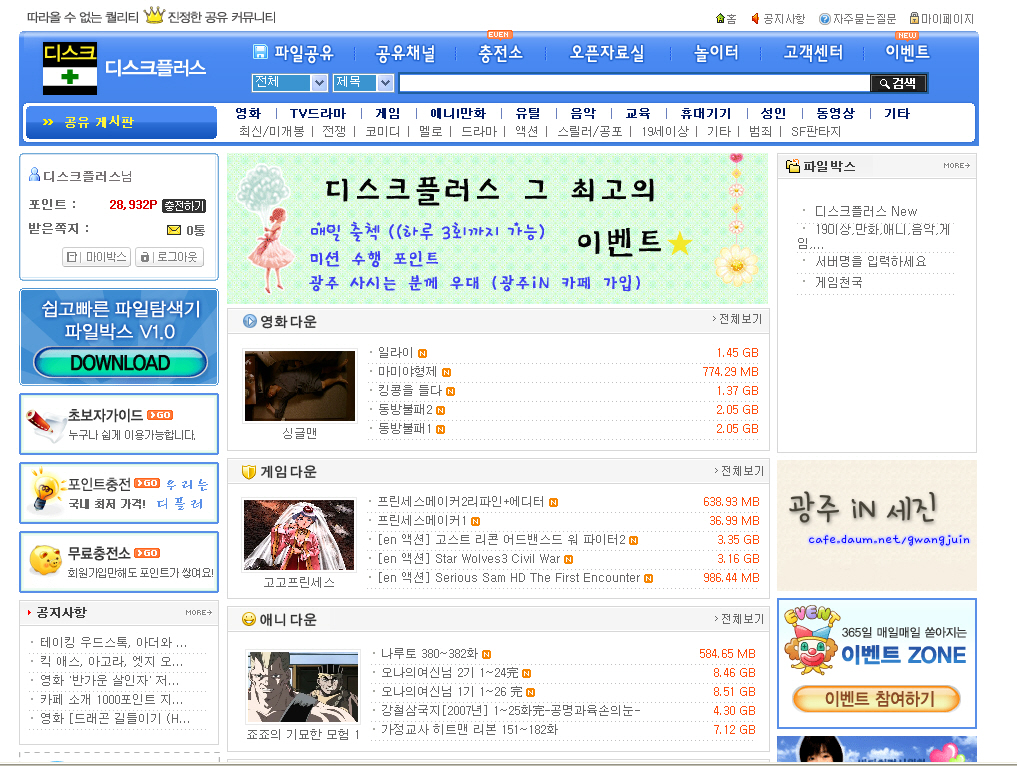Click the 영화 다운 play icon

[250, 321]
